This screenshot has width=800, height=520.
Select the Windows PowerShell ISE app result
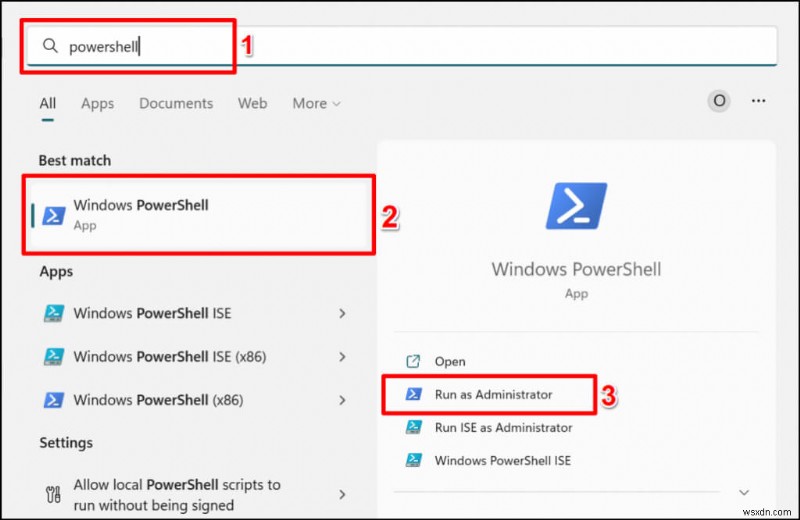point(194,313)
